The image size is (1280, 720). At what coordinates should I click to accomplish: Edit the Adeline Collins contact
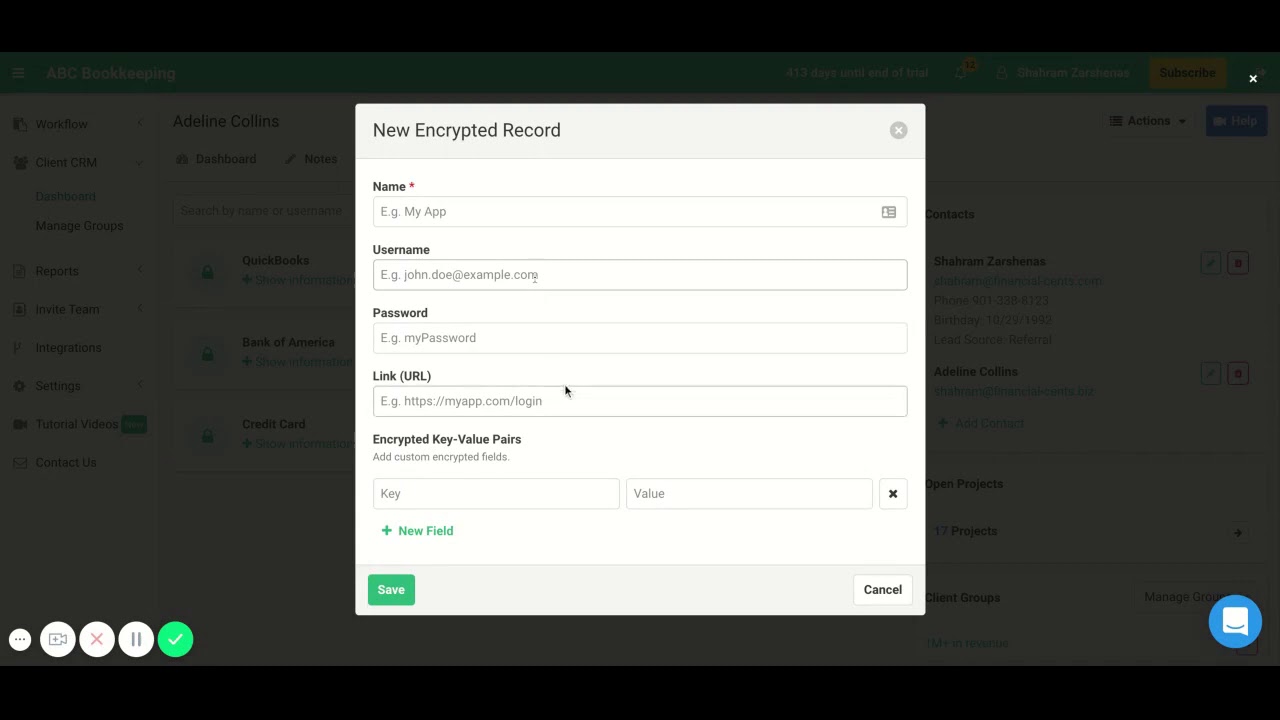1211,373
